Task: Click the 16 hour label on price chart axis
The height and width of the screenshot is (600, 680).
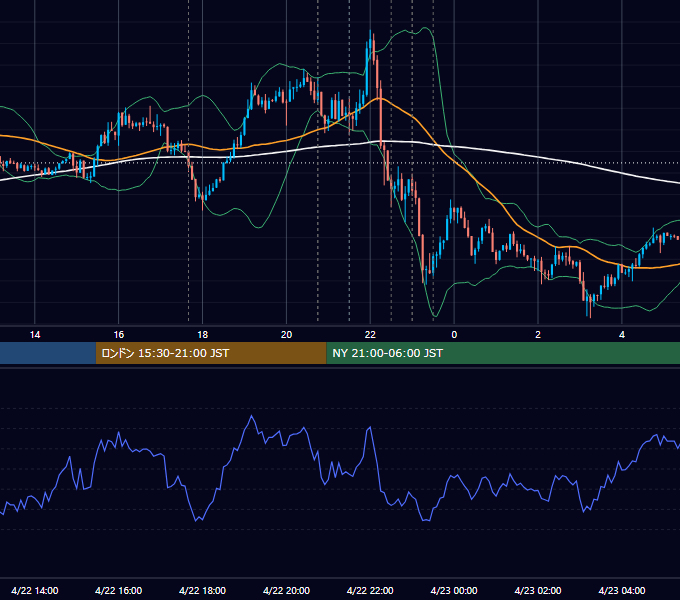Action: [x=118, y=335]
